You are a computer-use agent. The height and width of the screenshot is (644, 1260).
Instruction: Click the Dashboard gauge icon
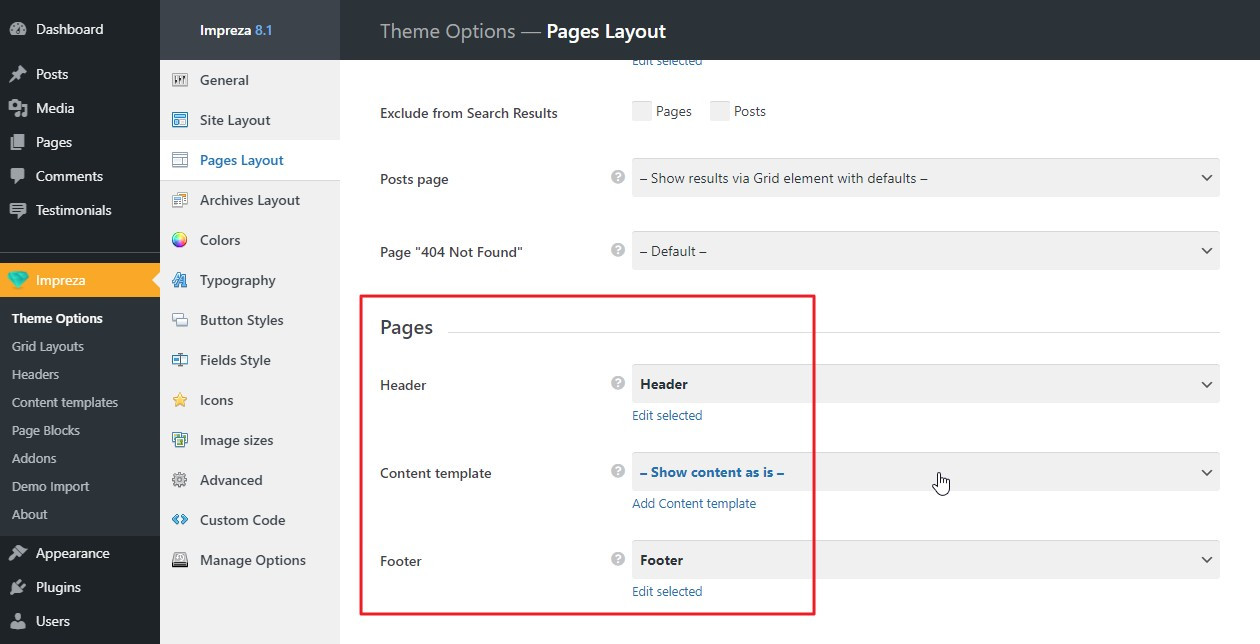18,29
